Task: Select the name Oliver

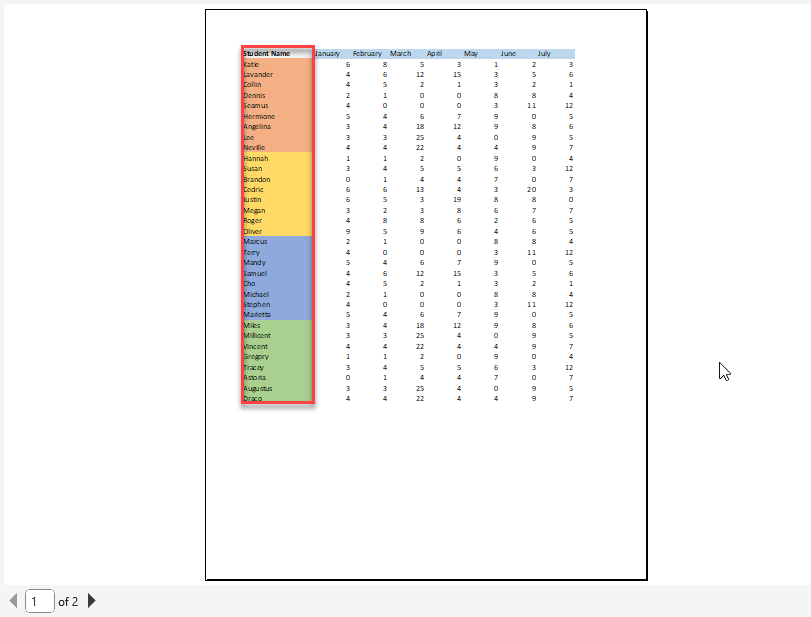Action: point(252,231)
